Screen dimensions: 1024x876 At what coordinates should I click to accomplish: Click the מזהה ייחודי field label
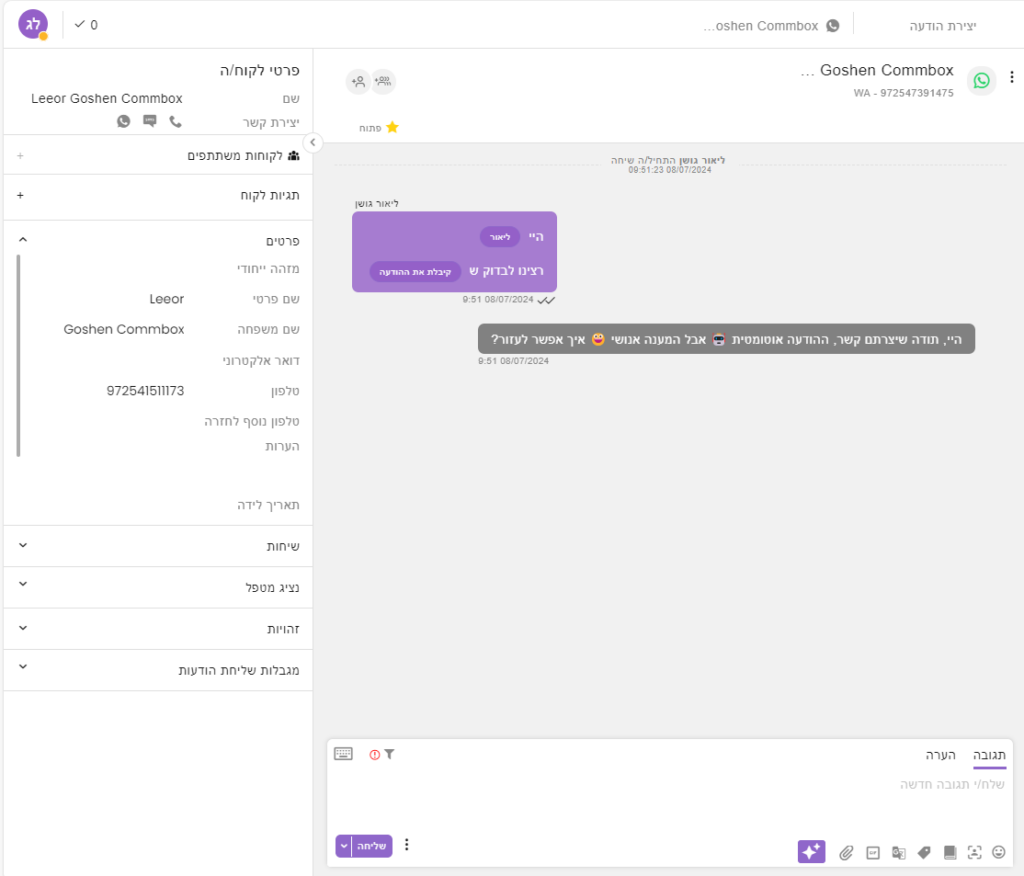click(x=268, y=268)
